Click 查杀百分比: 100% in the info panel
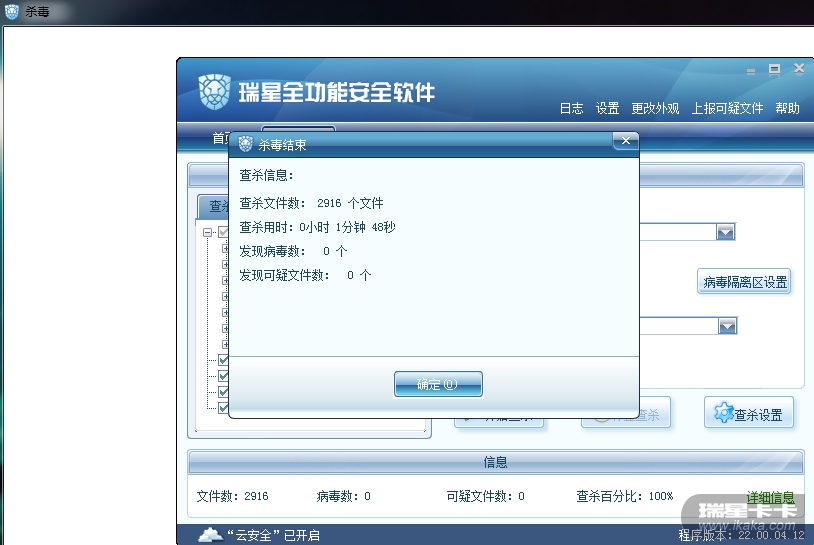This screenshot has width=814, height=545. pyautogui.click(x=625, y=496)
